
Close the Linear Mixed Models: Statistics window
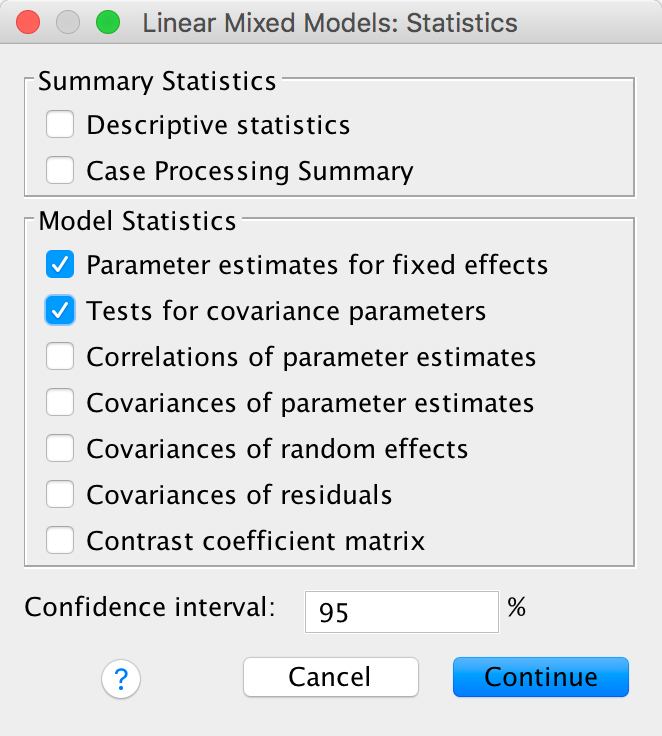click(29, 22)
